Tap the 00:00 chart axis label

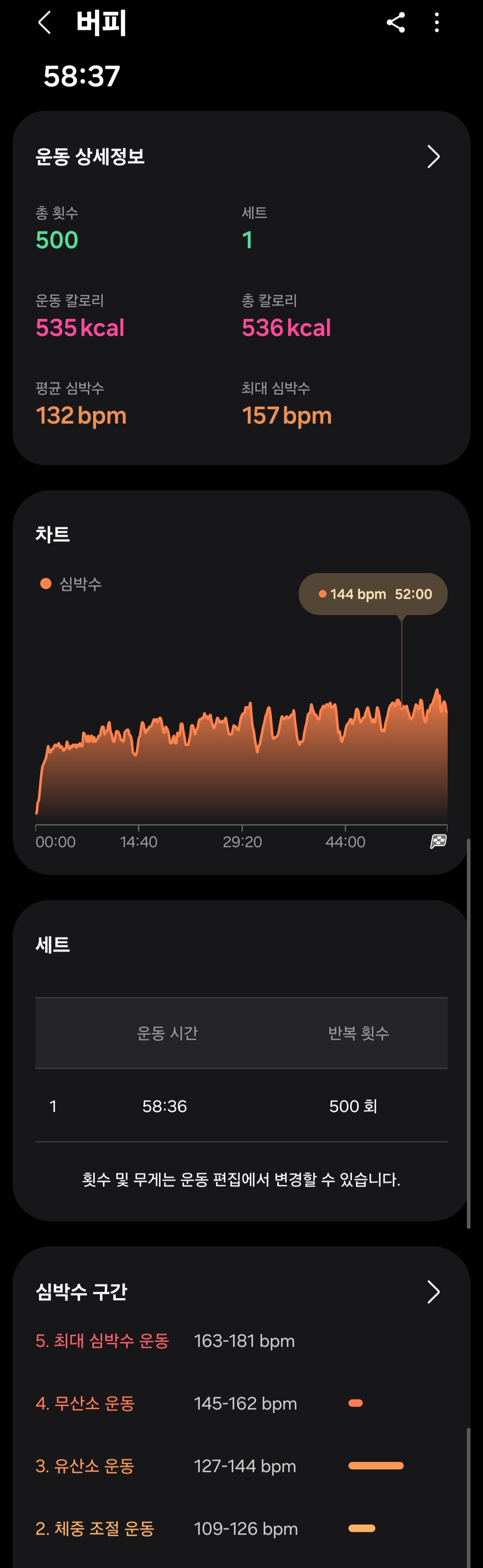coord(55,842)
